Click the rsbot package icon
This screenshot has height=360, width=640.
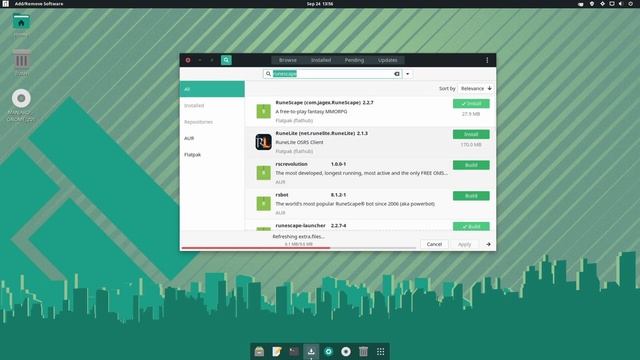click(263, 203)
